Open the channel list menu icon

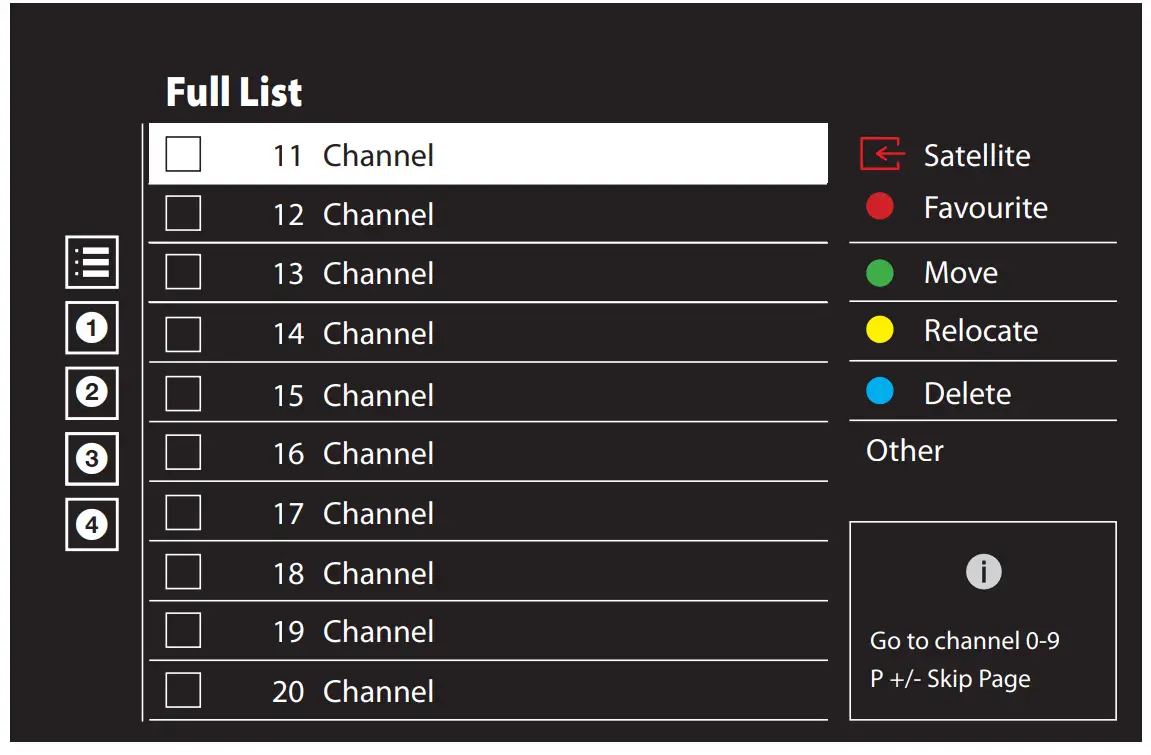[x=91, y=262]
